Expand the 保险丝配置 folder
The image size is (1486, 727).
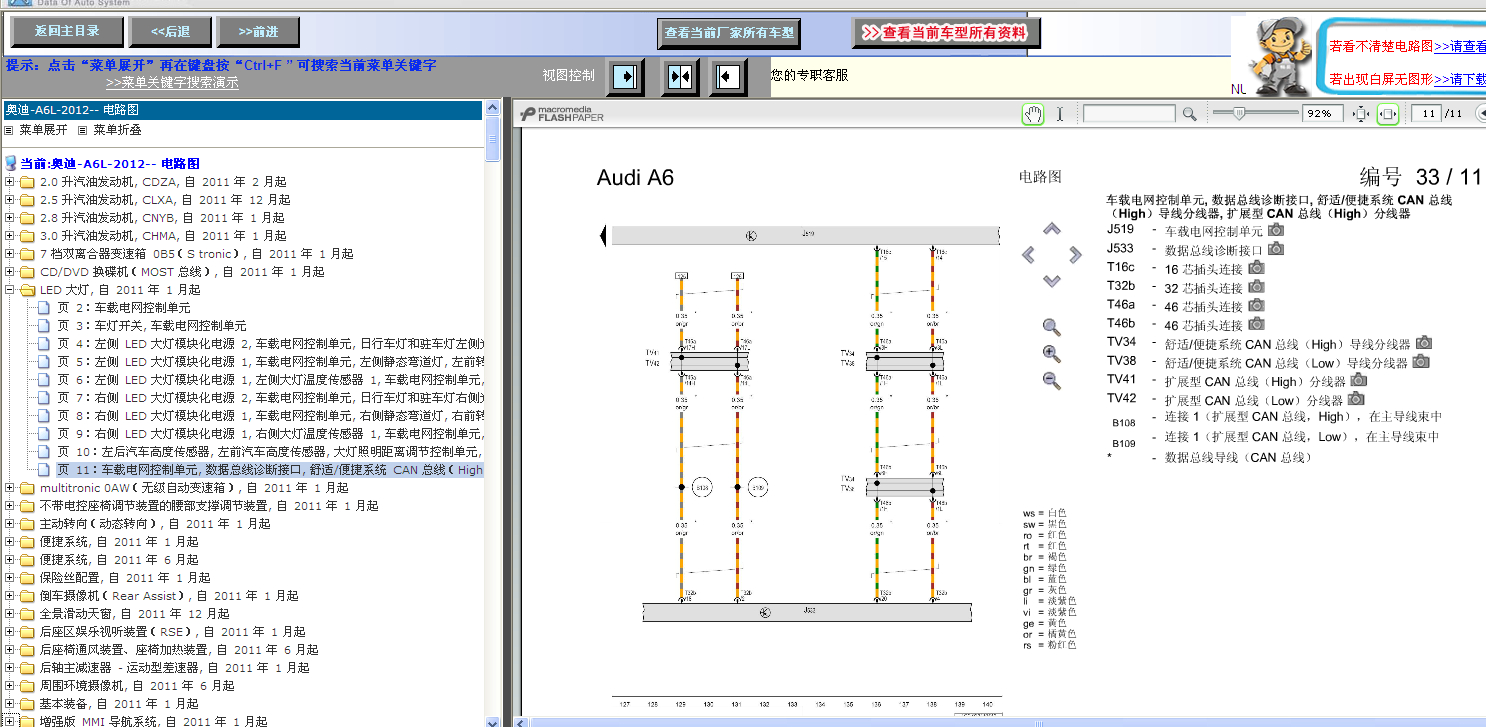tap(11, 578)
